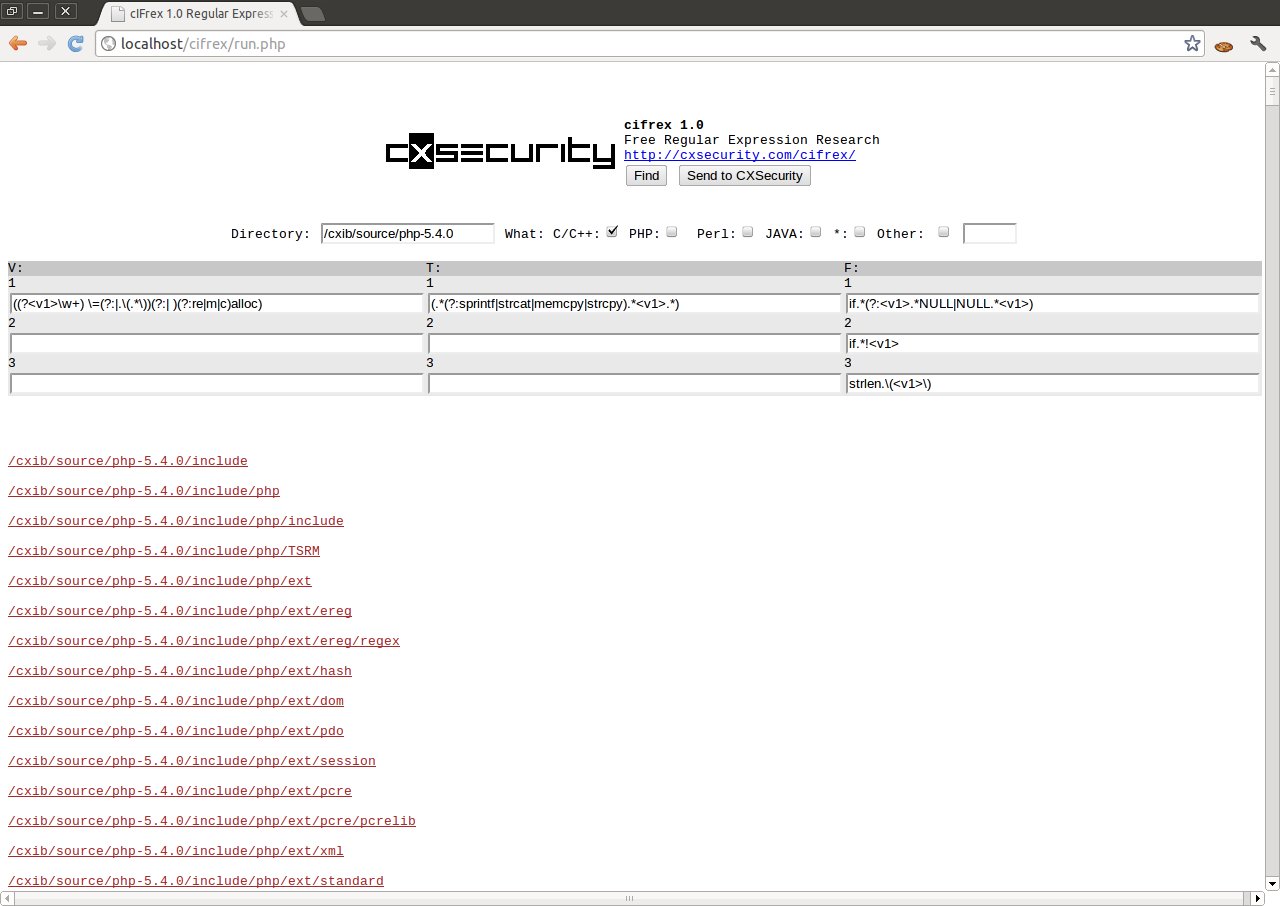The height and width of the screenshot is (906, 1280).
Task: Enable the PHP checkbox
Action: [672, 232]
